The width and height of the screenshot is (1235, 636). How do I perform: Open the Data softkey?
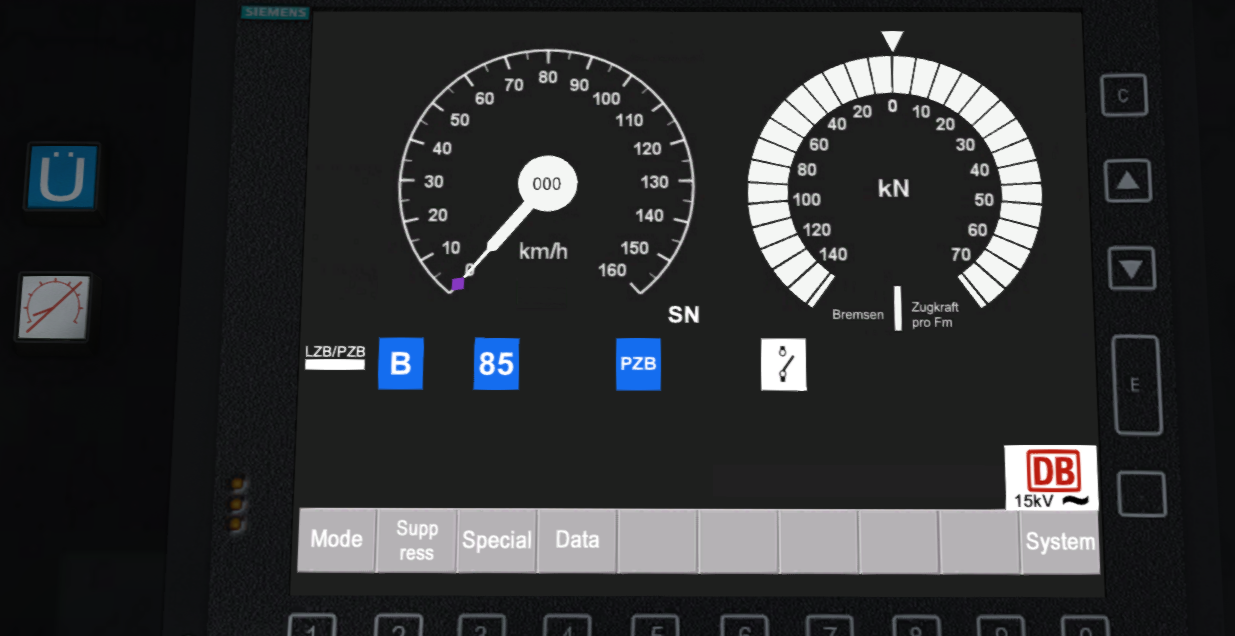(577, 540)
